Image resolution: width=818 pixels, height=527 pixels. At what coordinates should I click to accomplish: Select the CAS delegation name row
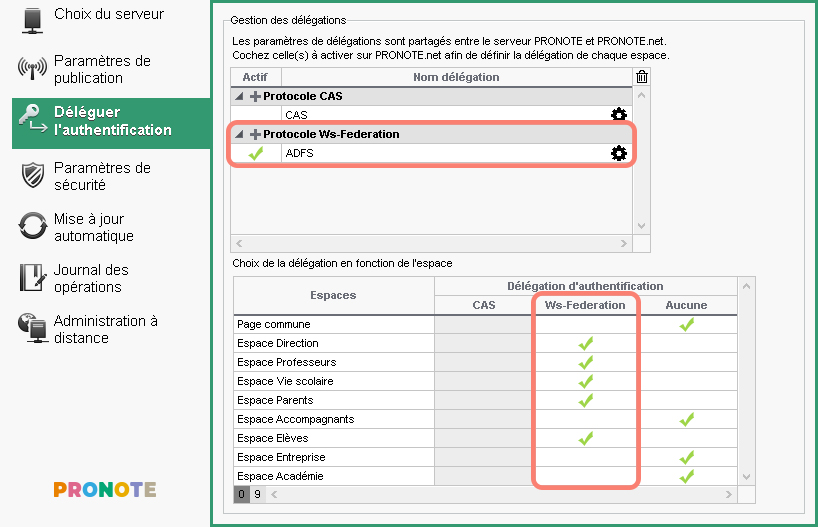[296, 115]
